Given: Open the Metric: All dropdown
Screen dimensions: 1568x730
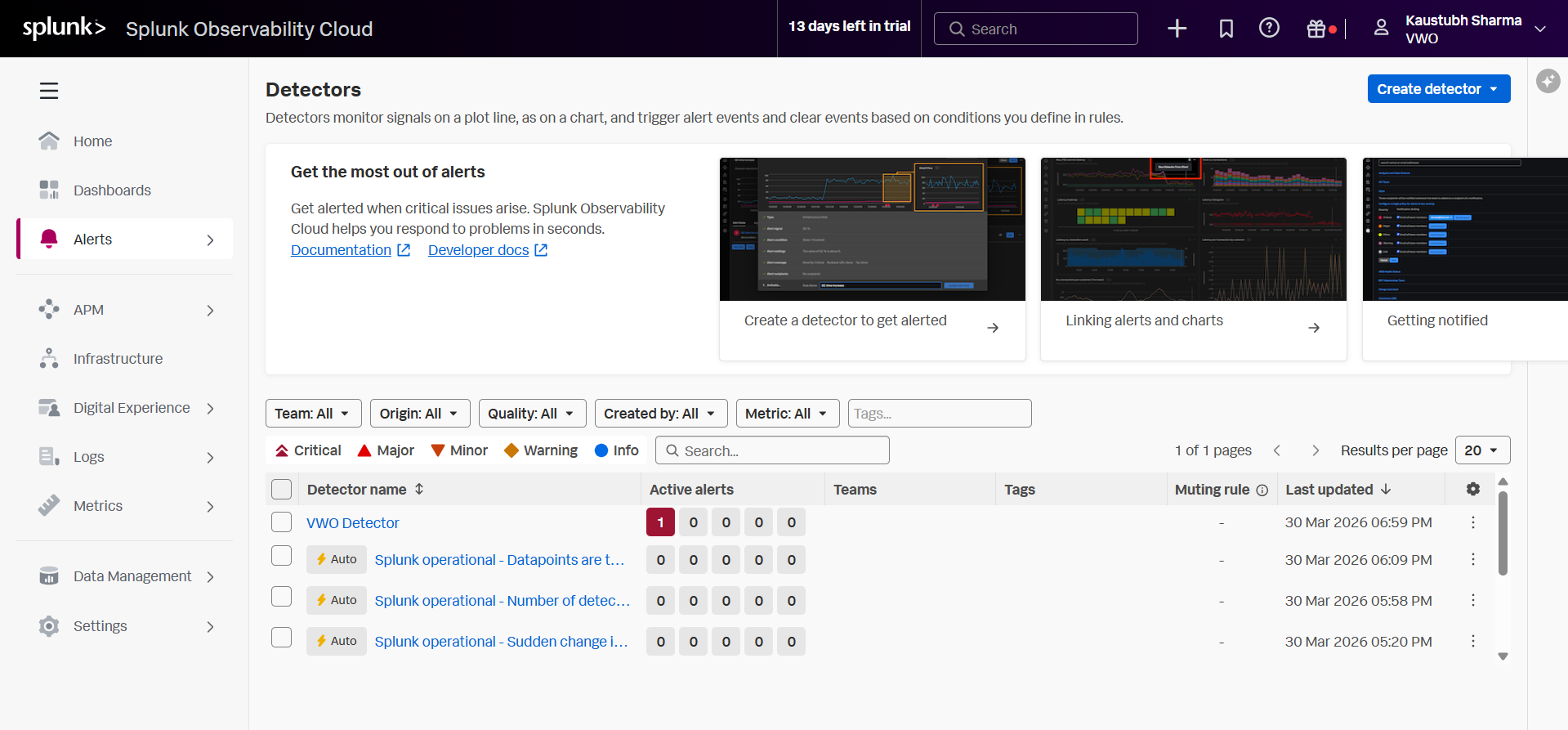Looking at the screenshot, I should point(788,414).
